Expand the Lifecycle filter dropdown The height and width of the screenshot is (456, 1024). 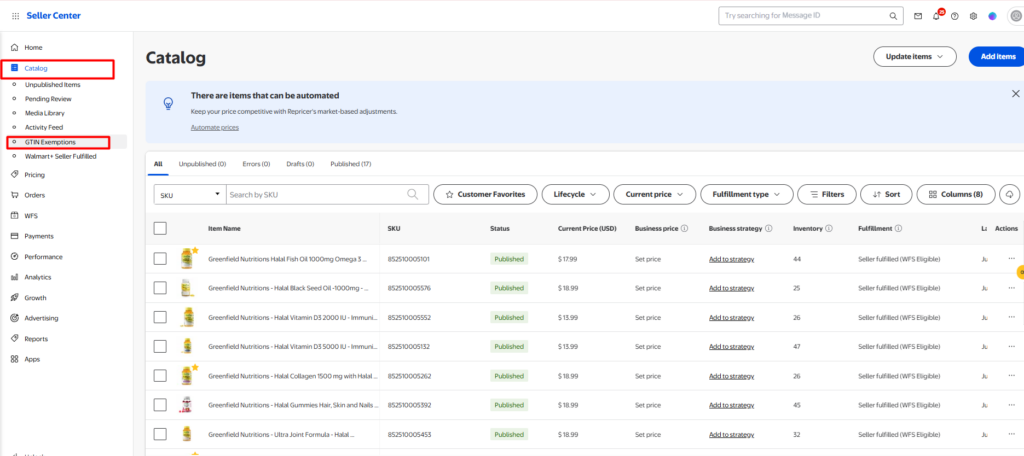point(575,194)
